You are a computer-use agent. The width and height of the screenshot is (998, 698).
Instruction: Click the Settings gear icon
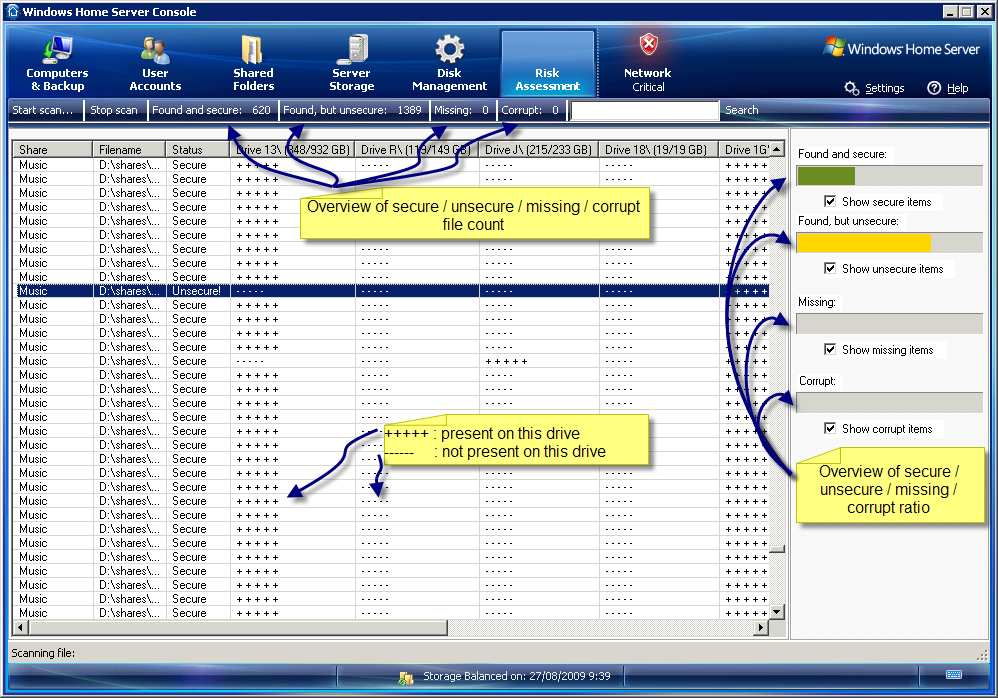(x=852, y=88)
